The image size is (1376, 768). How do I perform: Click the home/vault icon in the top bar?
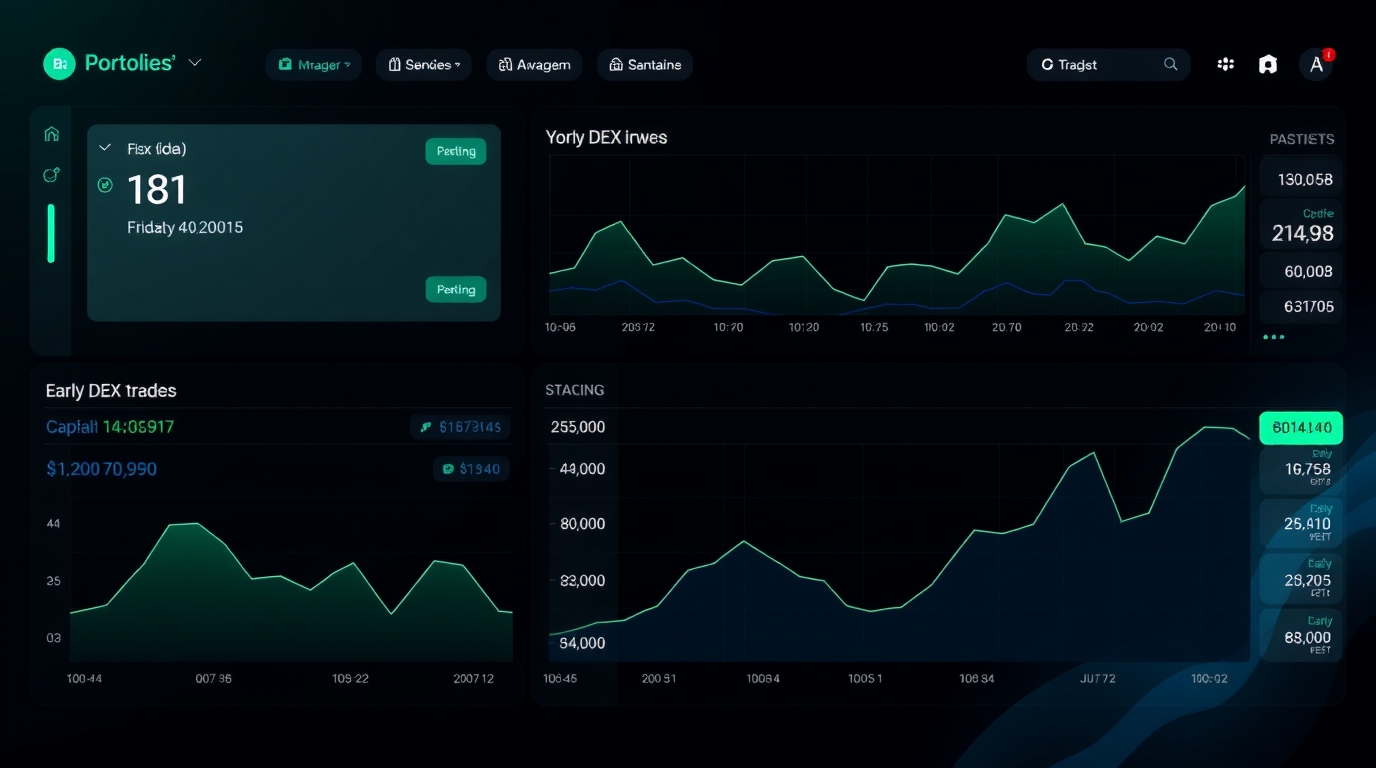coord(1267,63)
